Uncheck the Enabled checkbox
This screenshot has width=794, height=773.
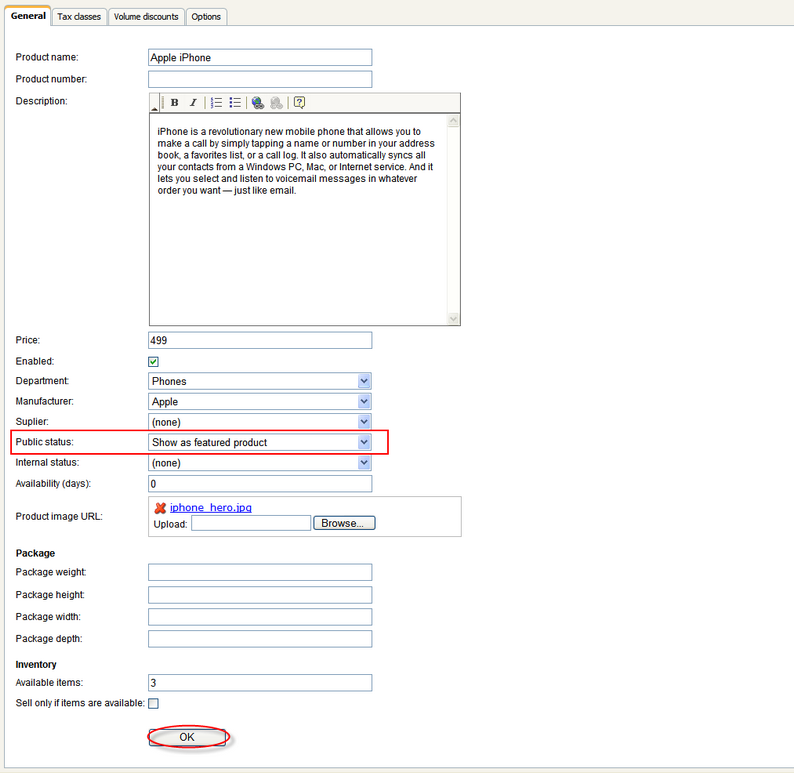point(153,361)
